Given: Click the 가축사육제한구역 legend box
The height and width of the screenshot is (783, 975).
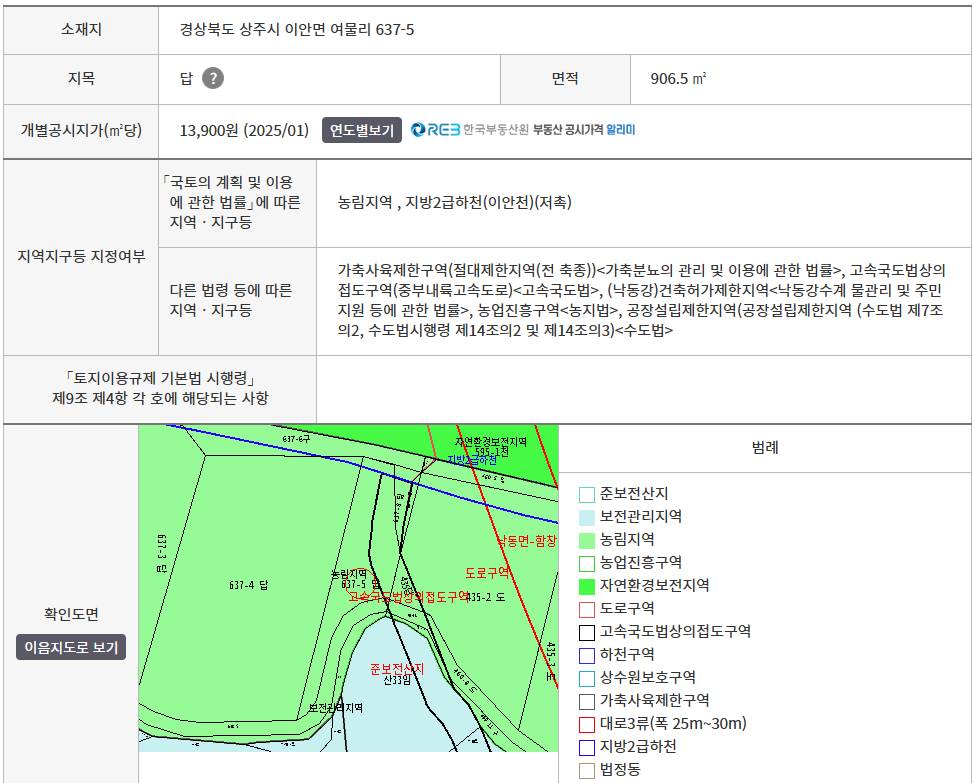Looking at the screenshot, I should (x=587, y=702).
